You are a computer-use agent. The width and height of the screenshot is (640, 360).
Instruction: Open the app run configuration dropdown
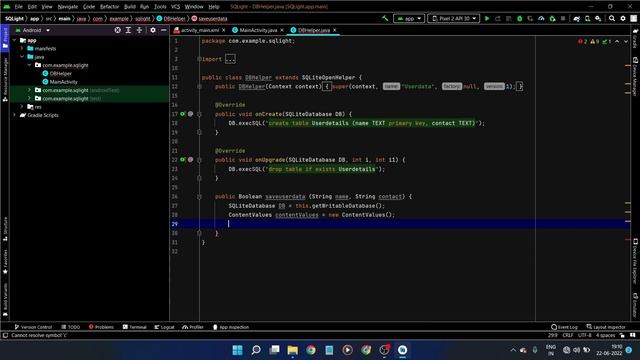coord(409,18)
